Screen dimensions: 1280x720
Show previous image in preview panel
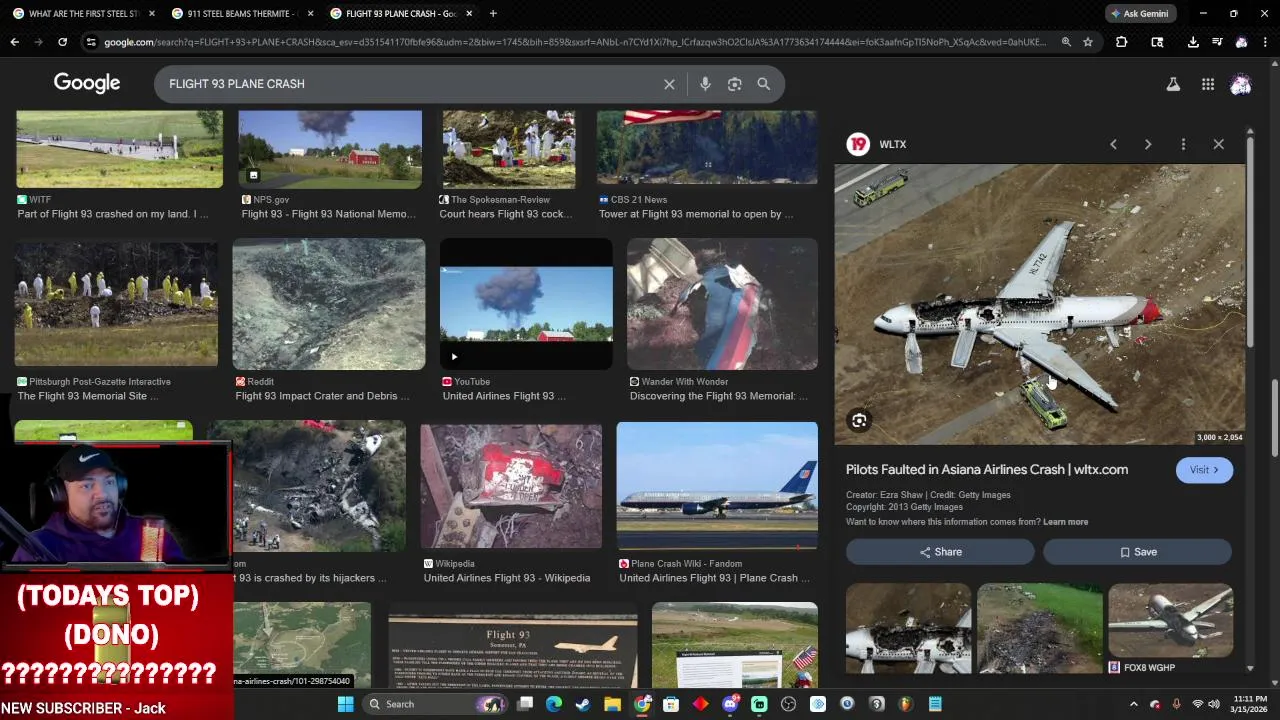[1113, 144]
